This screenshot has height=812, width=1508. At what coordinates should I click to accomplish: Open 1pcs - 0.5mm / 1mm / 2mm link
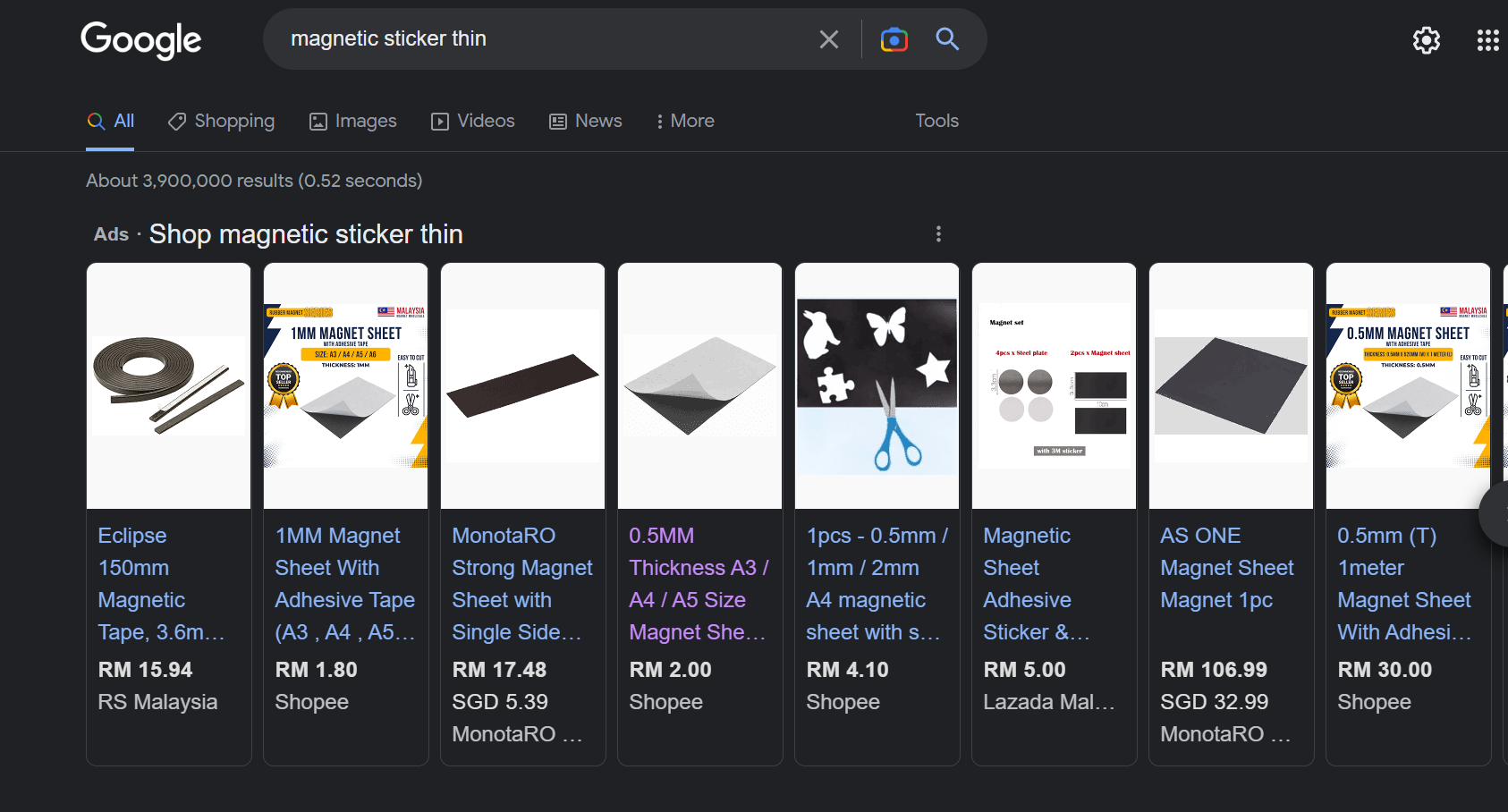(x=877, y=584)
